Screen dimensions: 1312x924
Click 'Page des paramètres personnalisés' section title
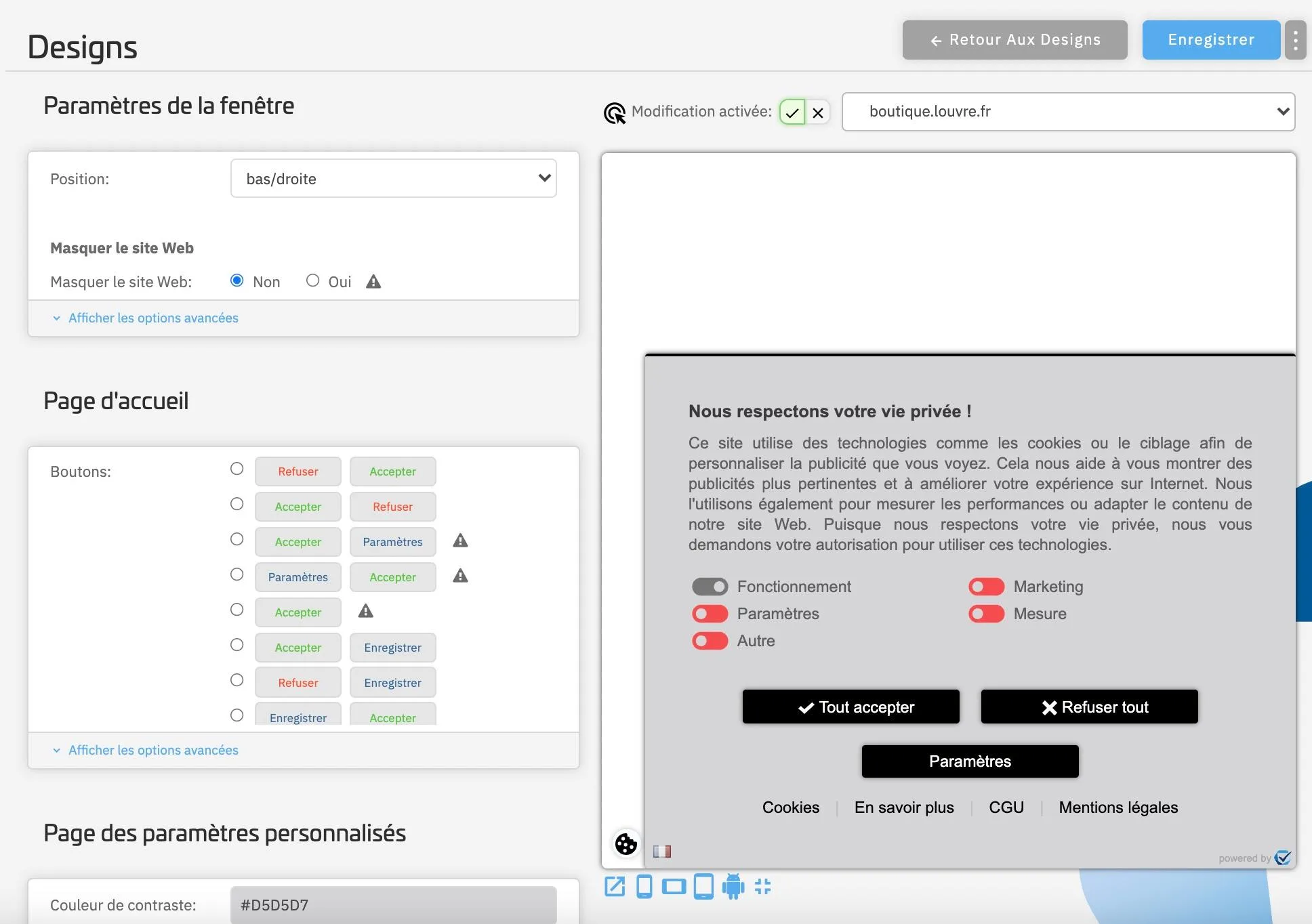coord(224,833)
